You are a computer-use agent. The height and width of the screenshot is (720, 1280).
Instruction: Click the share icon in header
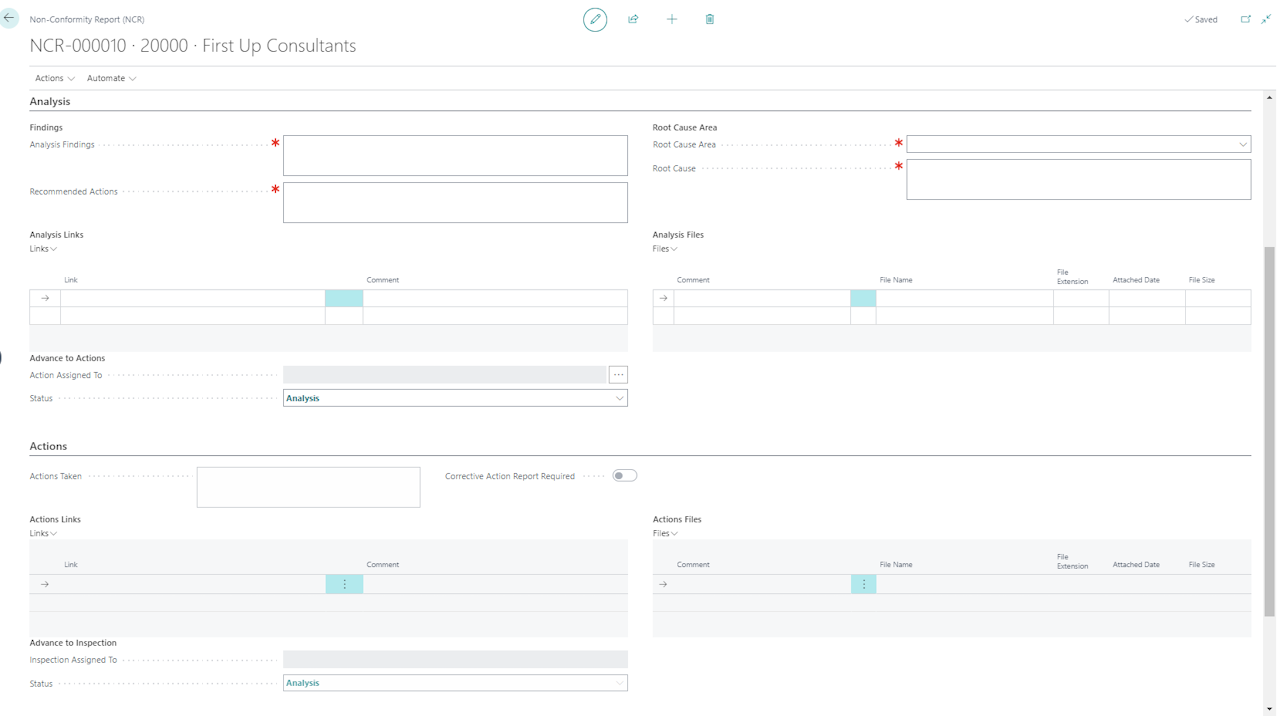point(633,19)
